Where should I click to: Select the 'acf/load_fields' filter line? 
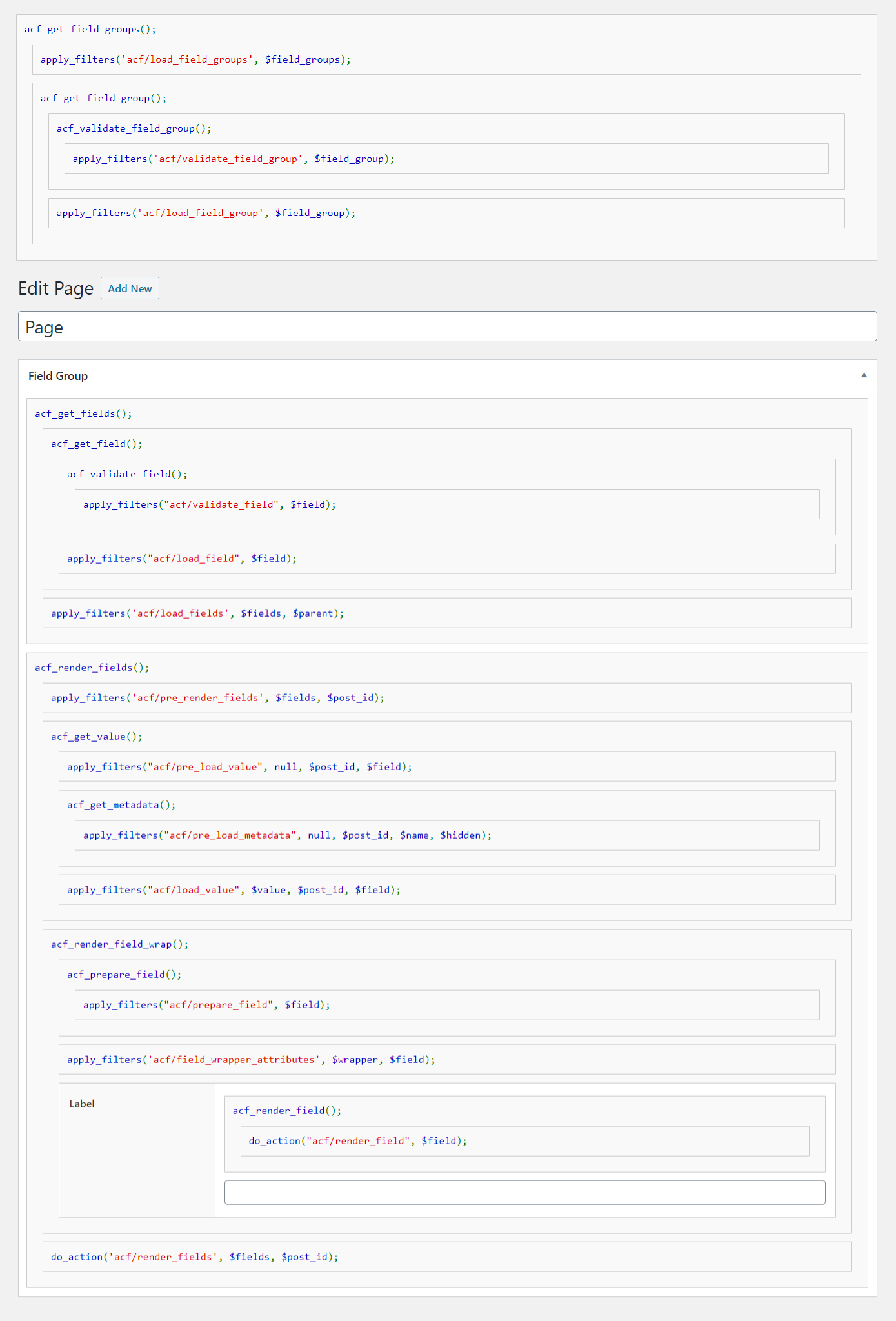447,613
